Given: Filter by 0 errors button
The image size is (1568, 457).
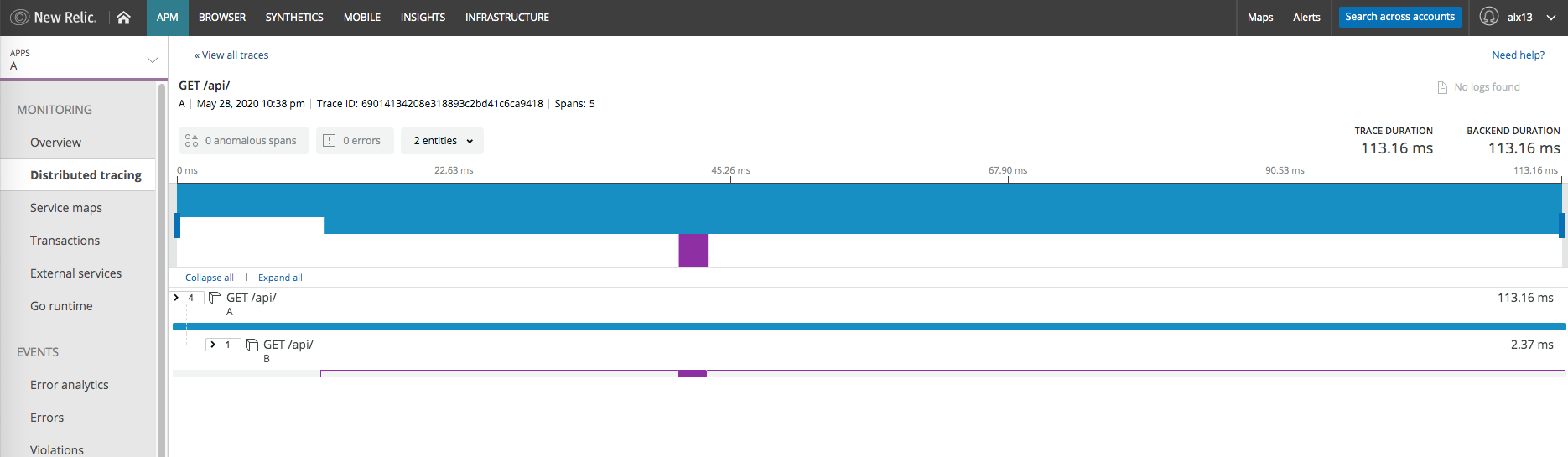Looking at the screenshot, I should pyautogui.click(x=355, y=141).
